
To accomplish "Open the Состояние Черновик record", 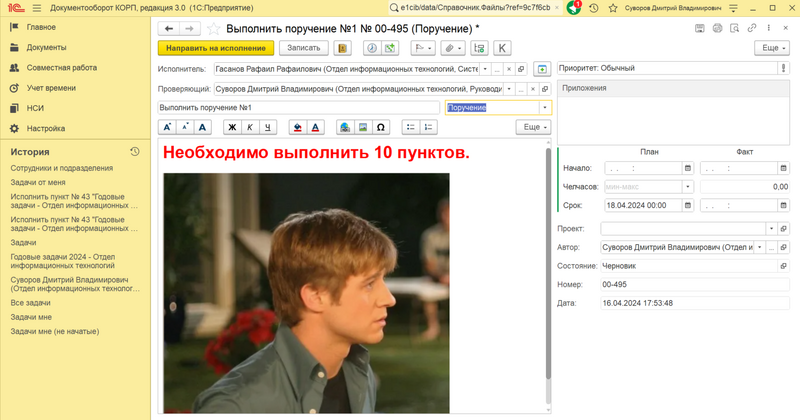I will [784, 266].
